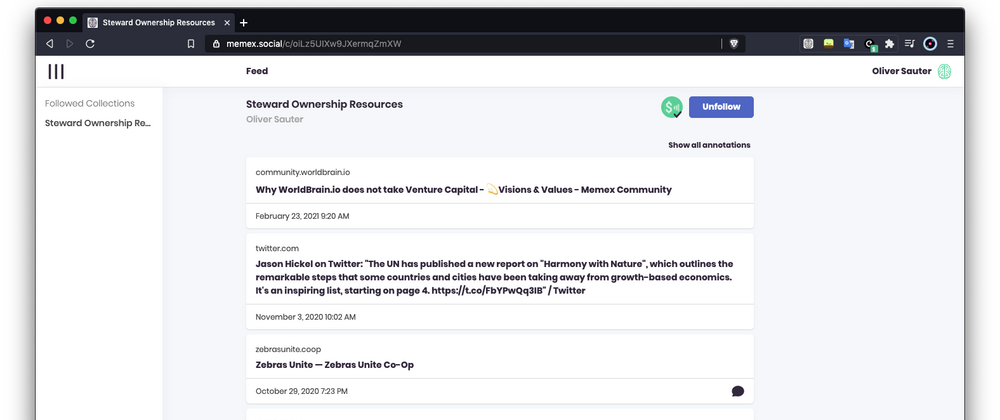Click Oliver Sauter author under collection title

(275, 120)
